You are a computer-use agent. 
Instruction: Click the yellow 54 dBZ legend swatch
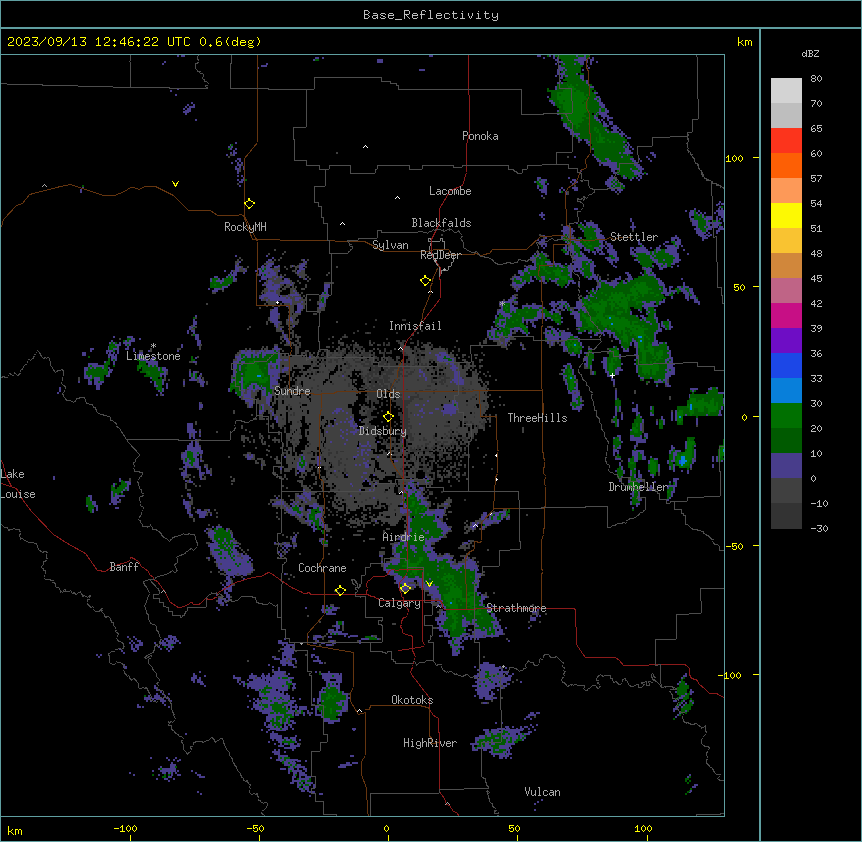(x=786, y=215)
